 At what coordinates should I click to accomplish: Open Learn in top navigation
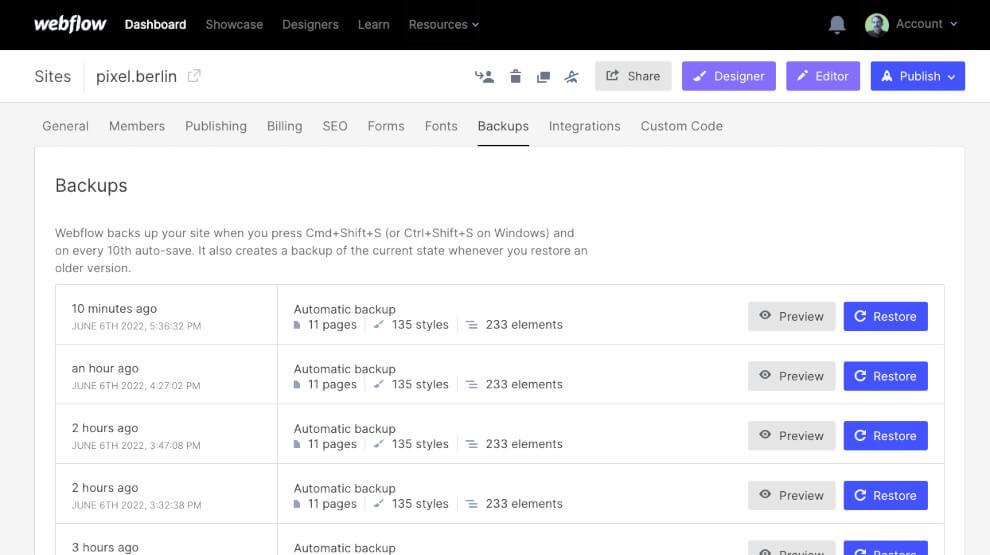[374, 25]
